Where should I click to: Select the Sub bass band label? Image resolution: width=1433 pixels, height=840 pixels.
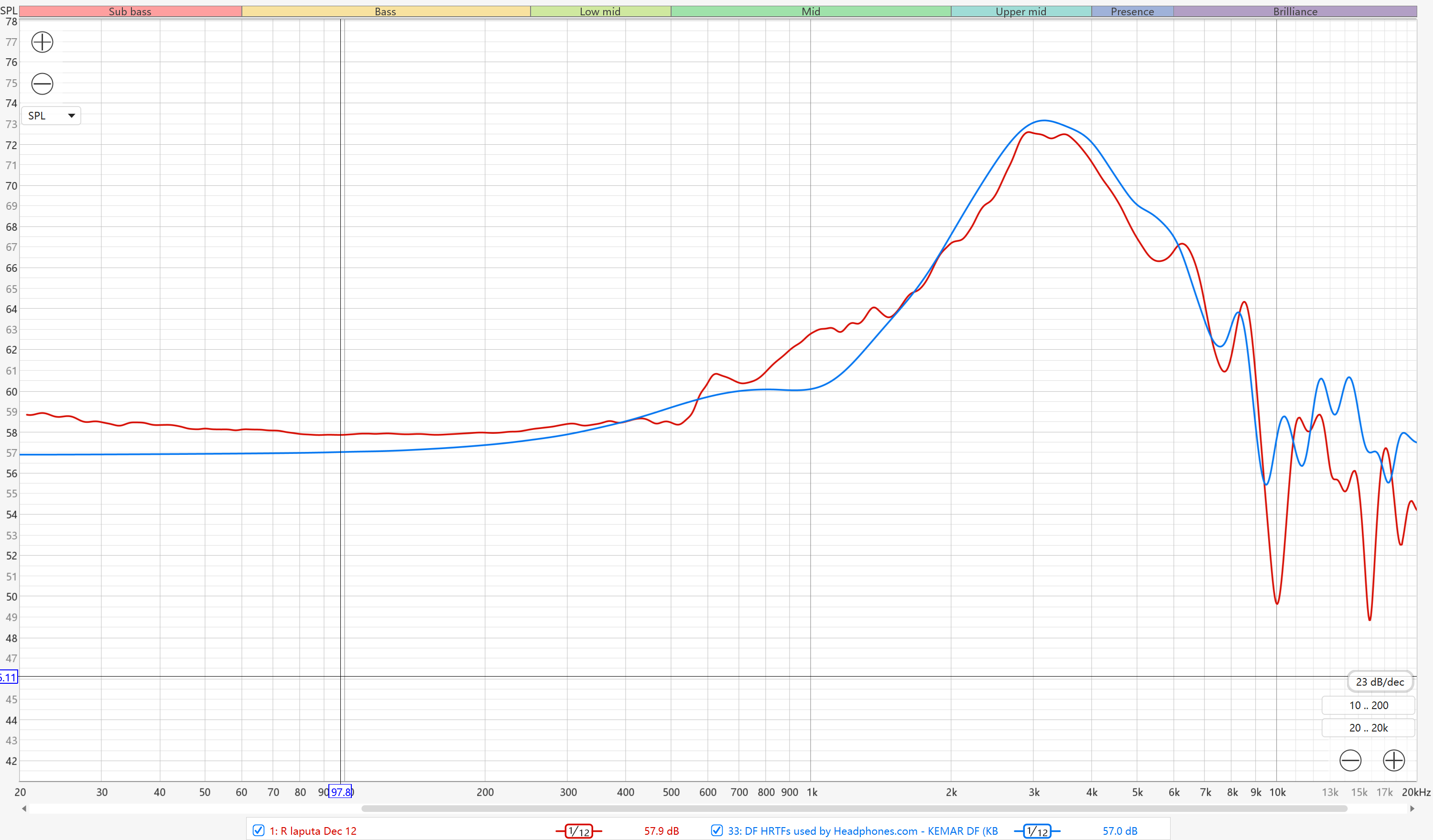(x=130, y=11)
